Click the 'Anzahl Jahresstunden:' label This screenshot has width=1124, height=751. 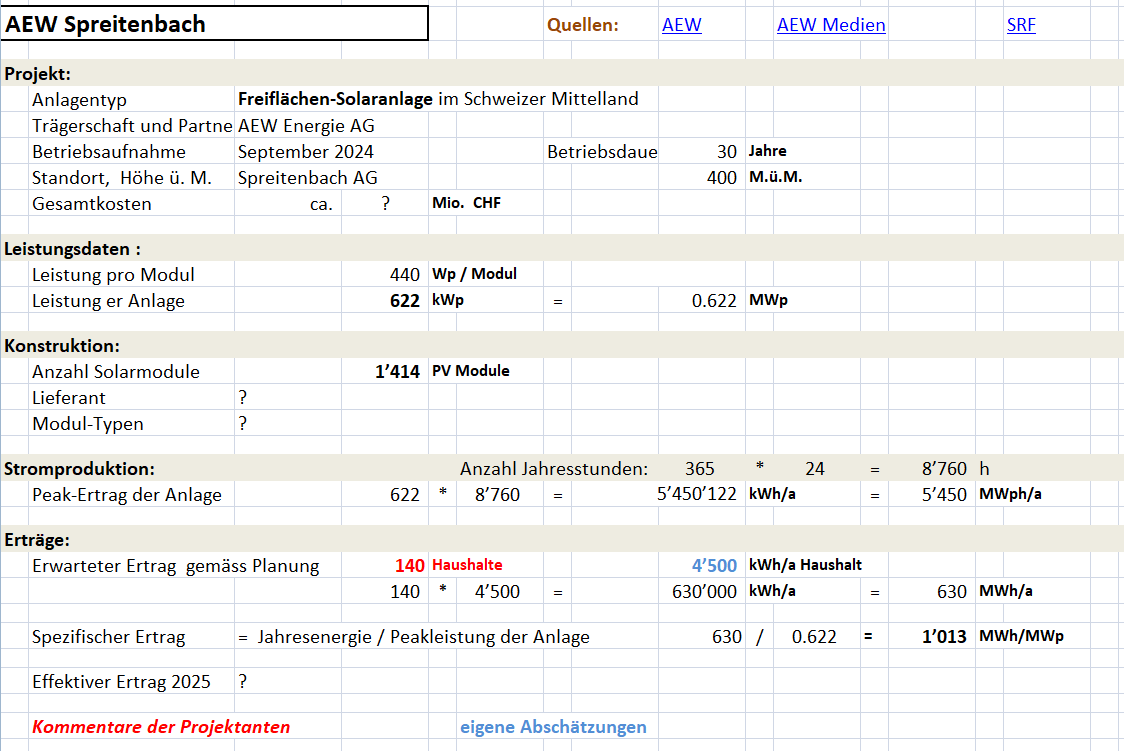pos(553,469)
